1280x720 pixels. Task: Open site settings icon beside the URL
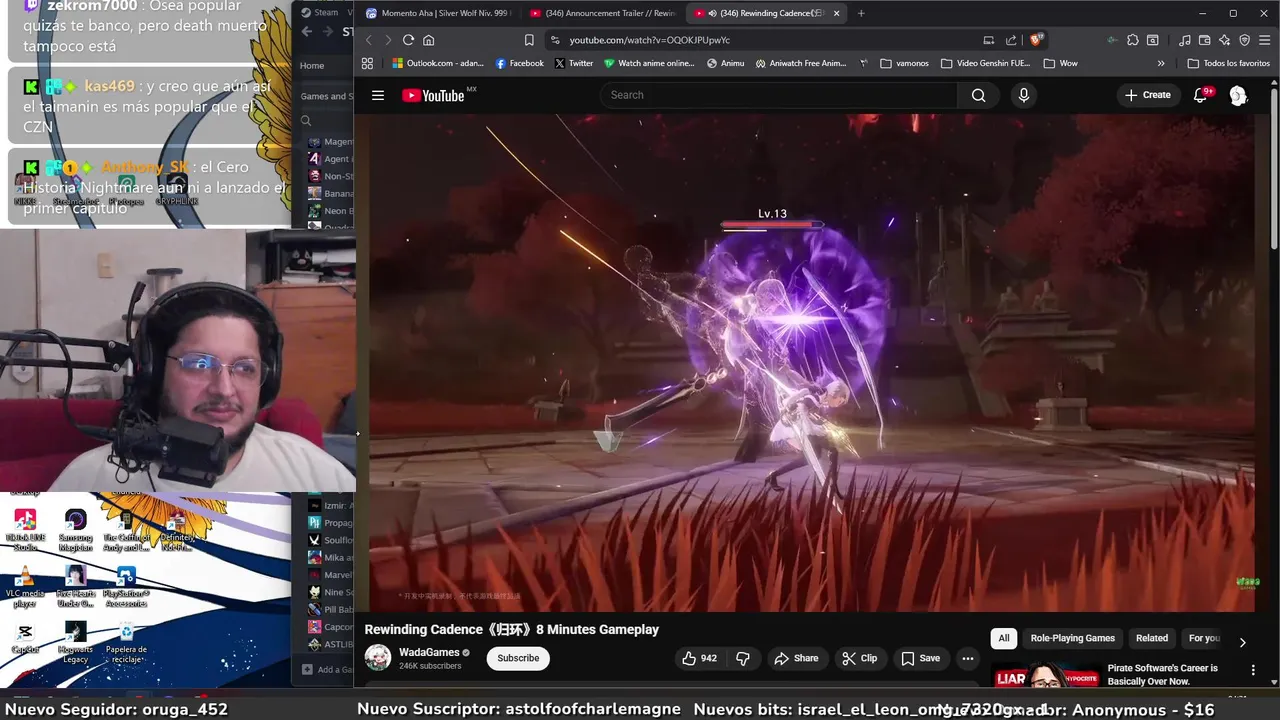[555, 40]
